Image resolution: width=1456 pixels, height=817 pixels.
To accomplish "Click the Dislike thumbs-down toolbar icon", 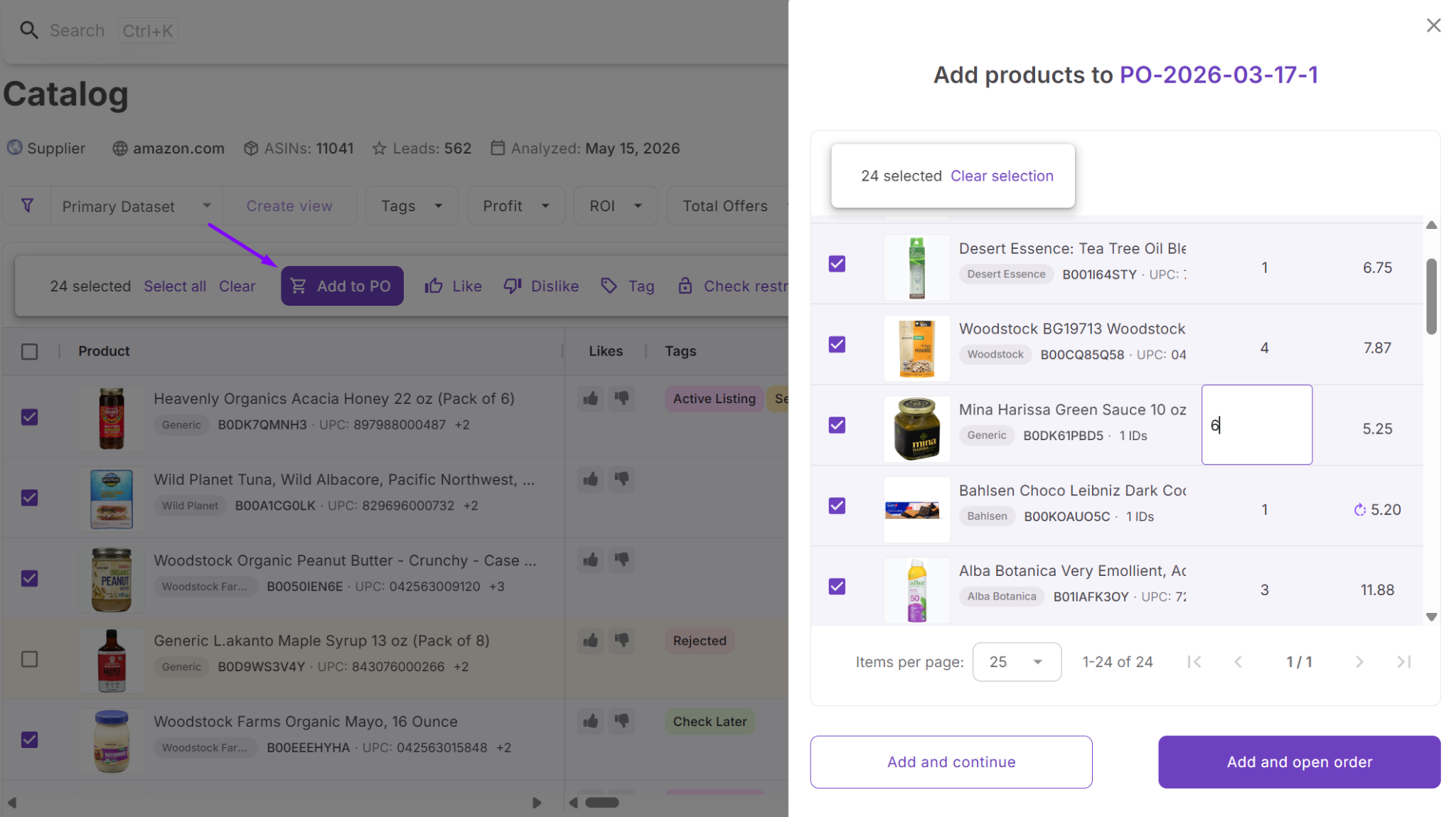I will point(513,286).
